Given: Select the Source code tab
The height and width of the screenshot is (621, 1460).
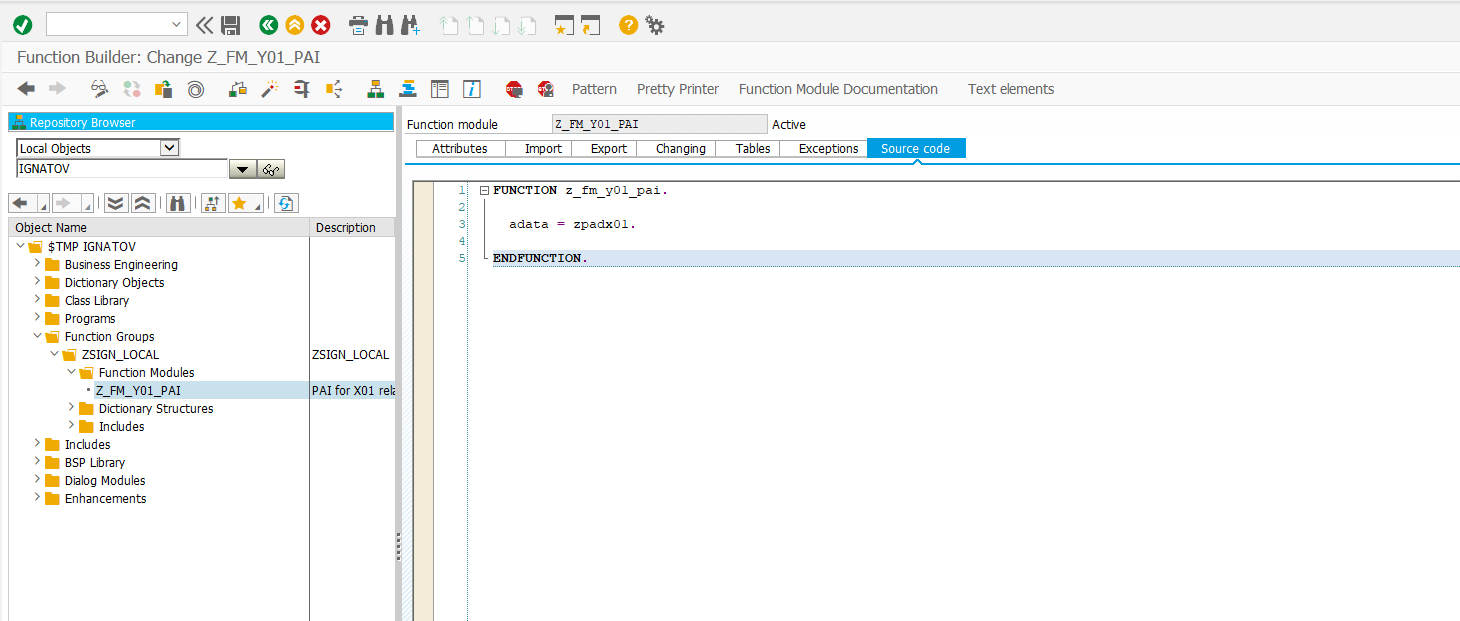Looking at the screenshot, I should point(916,148).
